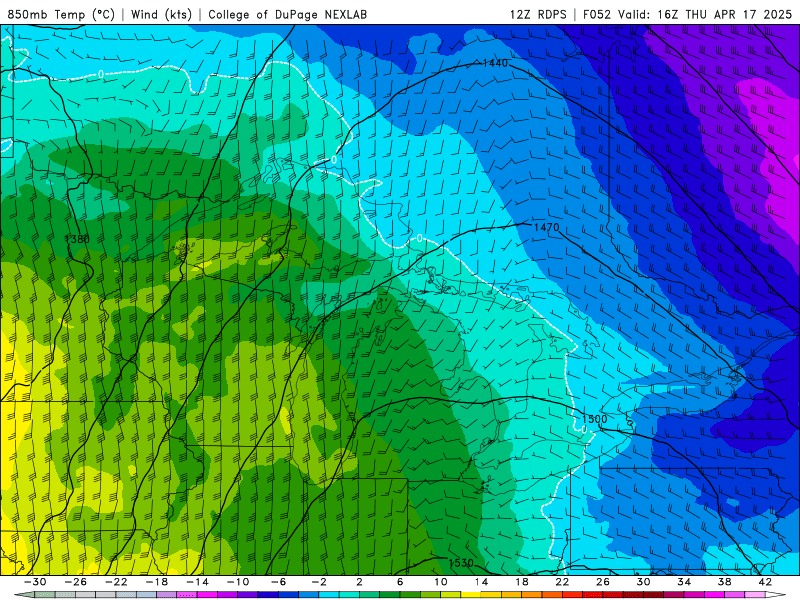The height and width of the screenshot is (600, 800).
Task: Select "College of DuPage NEXLAB" header text
Action: coord(287,14)
